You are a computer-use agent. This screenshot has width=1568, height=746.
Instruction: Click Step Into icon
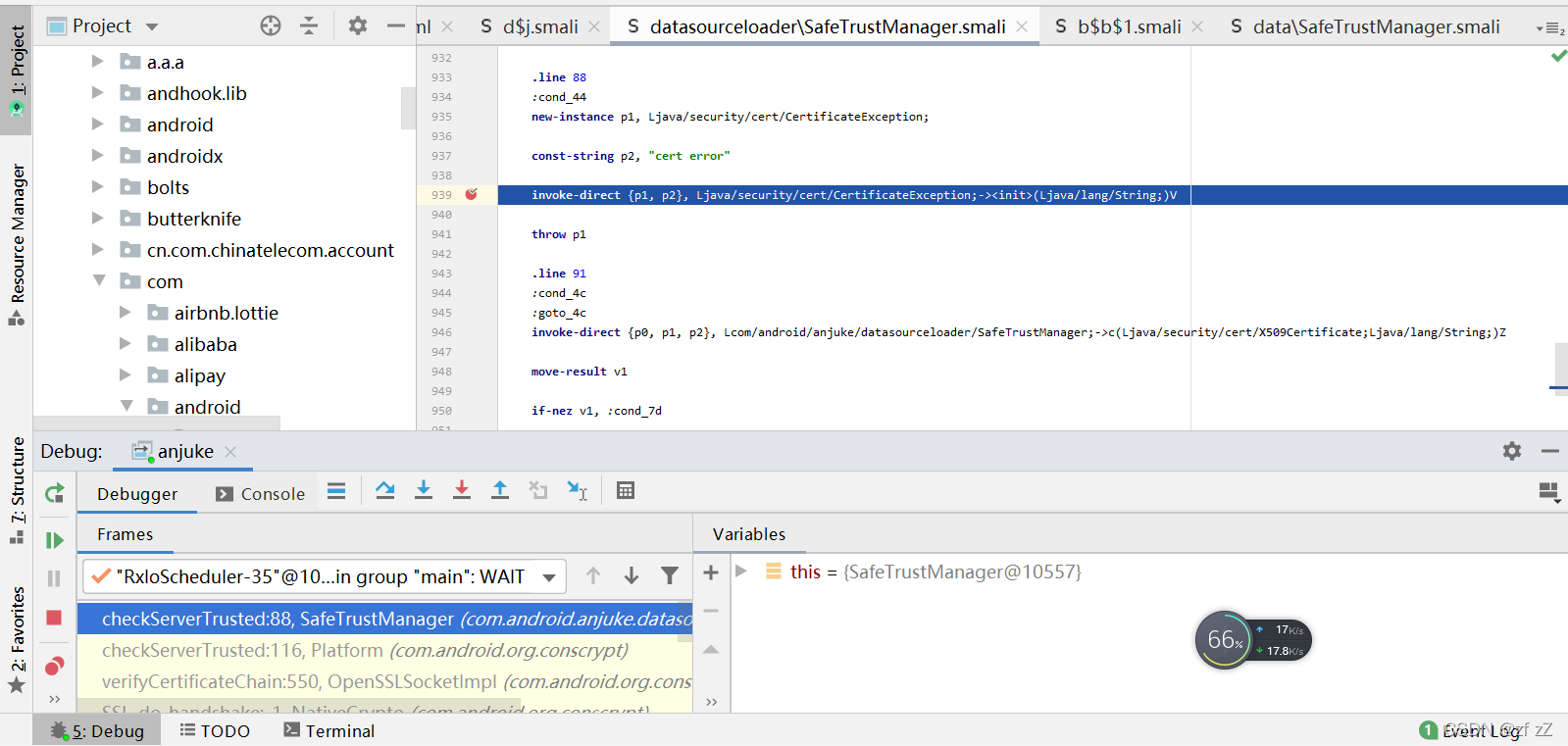[424, 490]
